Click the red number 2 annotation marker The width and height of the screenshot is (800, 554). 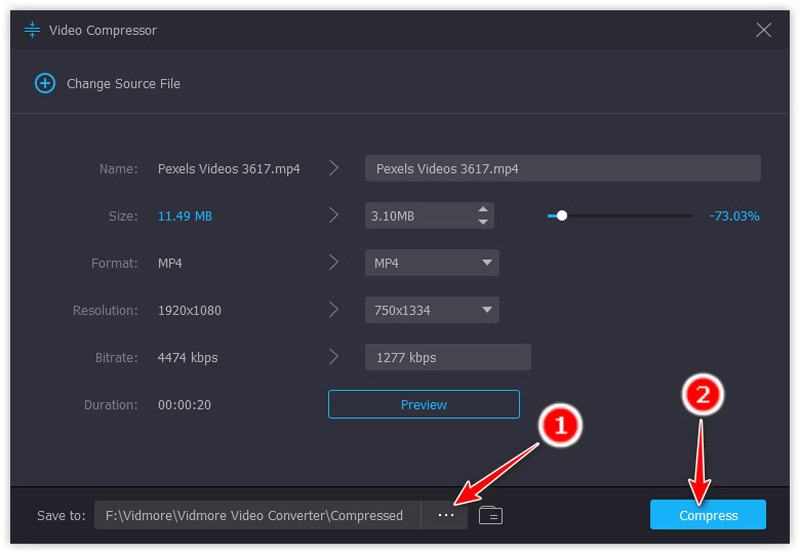(x=702, y=394)
